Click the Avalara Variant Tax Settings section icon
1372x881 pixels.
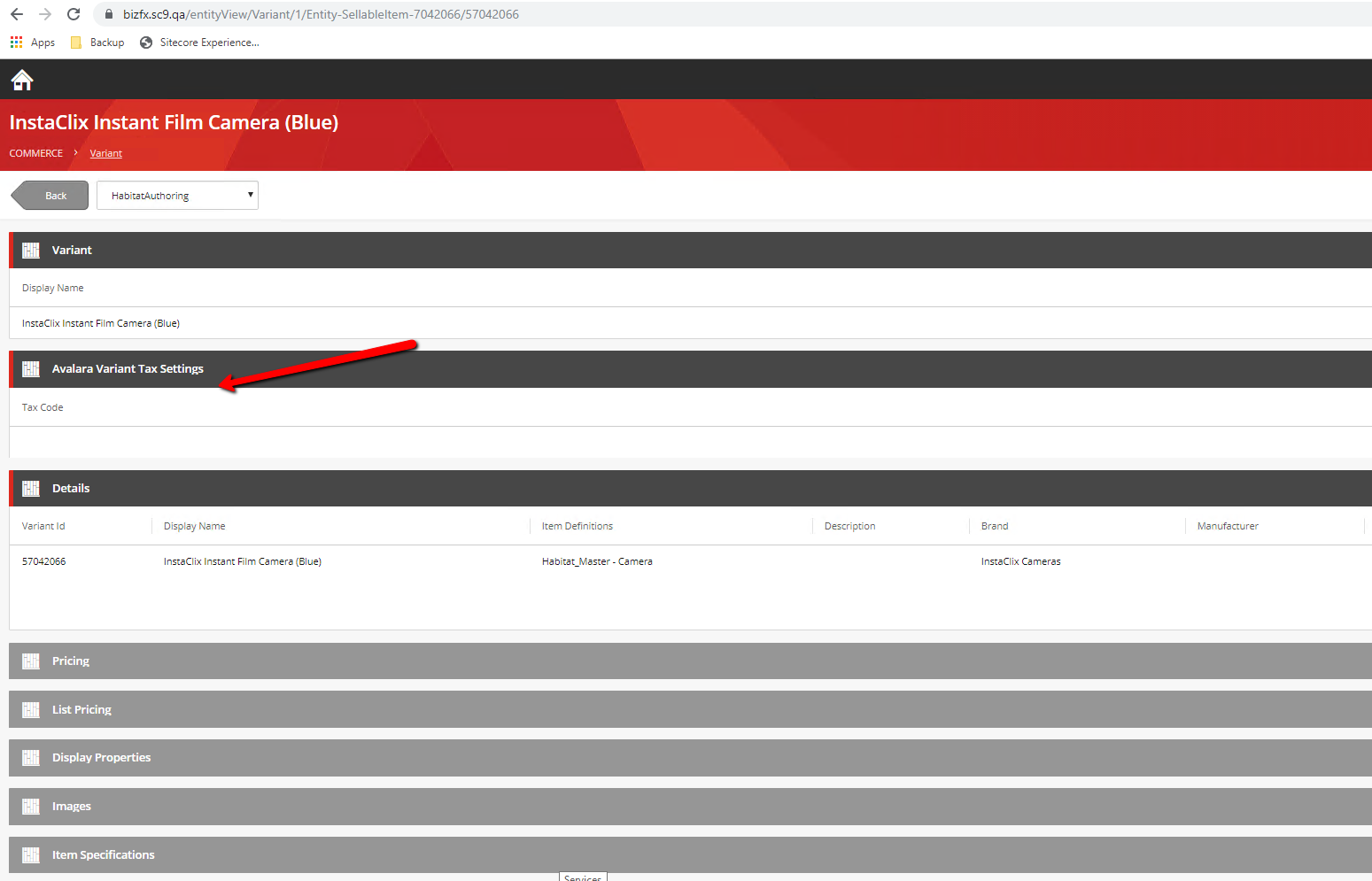pos(31,369)
